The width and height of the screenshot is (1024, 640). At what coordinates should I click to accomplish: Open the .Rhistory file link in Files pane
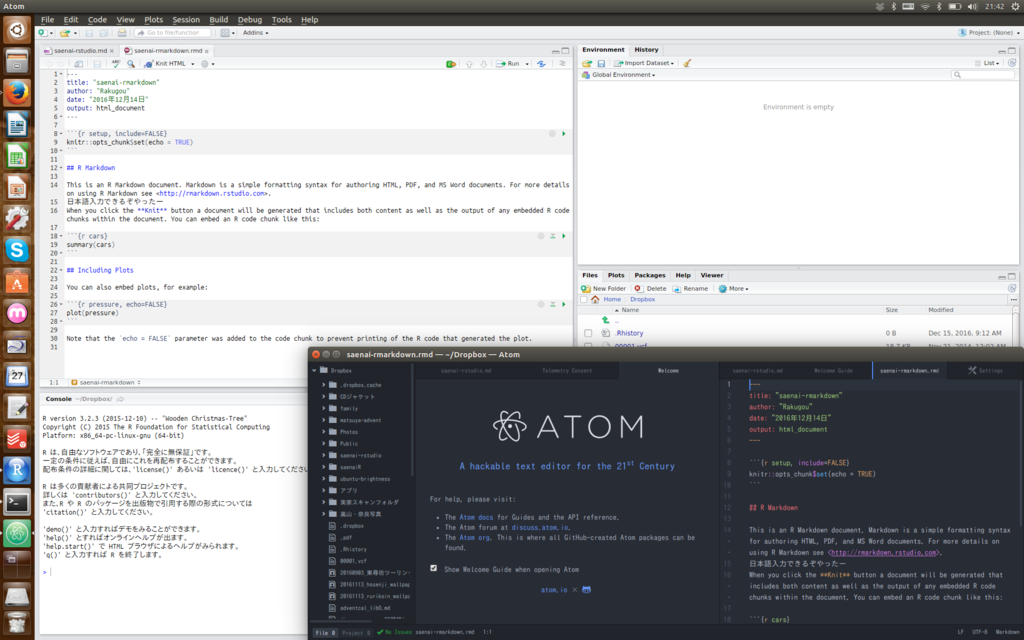[630, 333]
